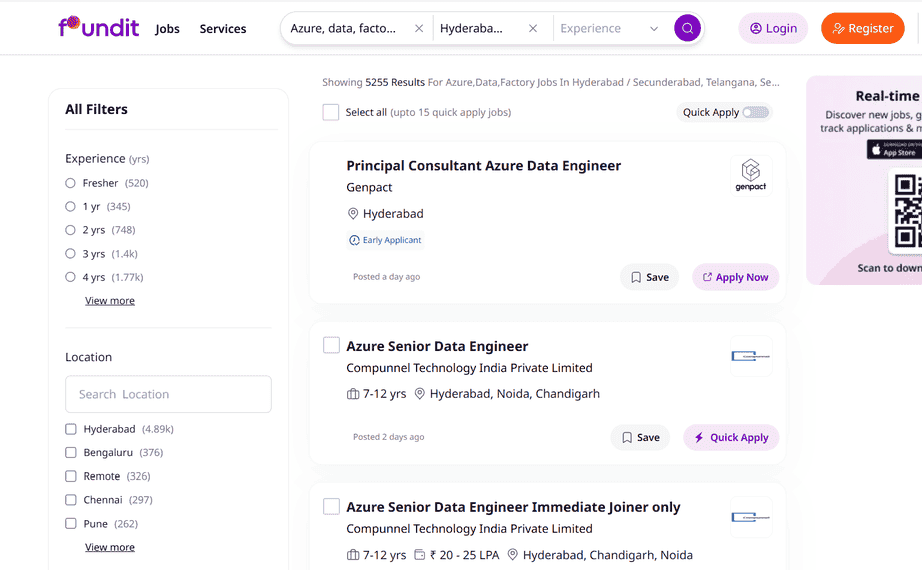Click the All Filters heading
The image size is (922, 570).
tap(96, 109)
